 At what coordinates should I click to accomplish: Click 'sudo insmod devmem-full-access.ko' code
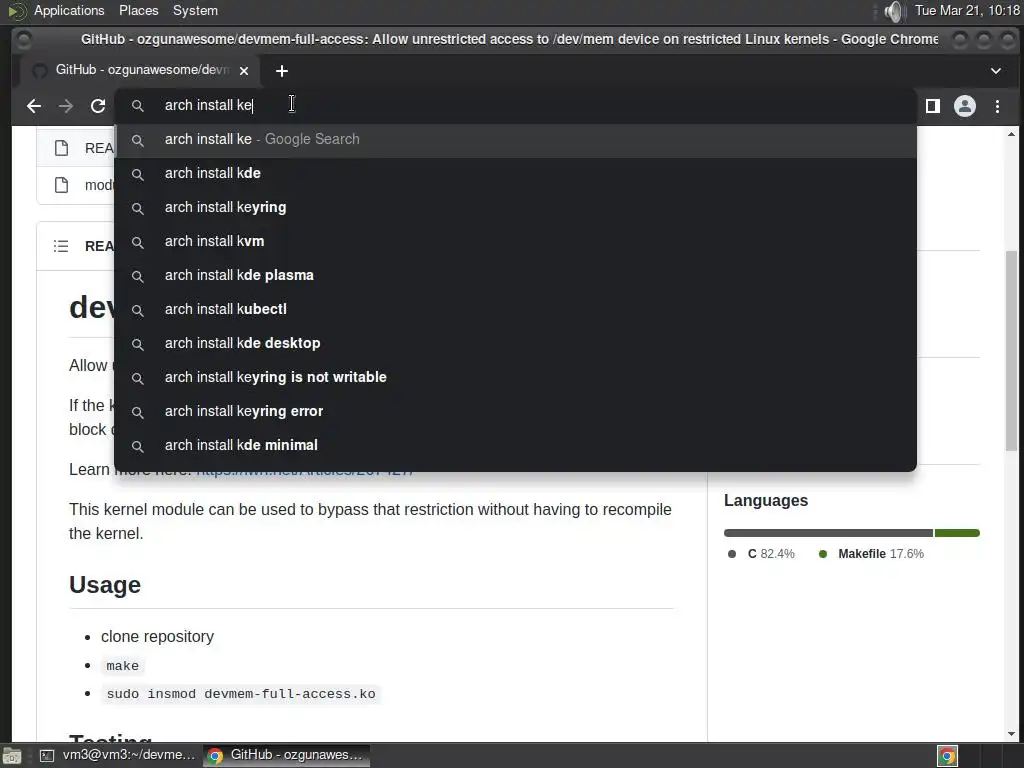point(241,694)
